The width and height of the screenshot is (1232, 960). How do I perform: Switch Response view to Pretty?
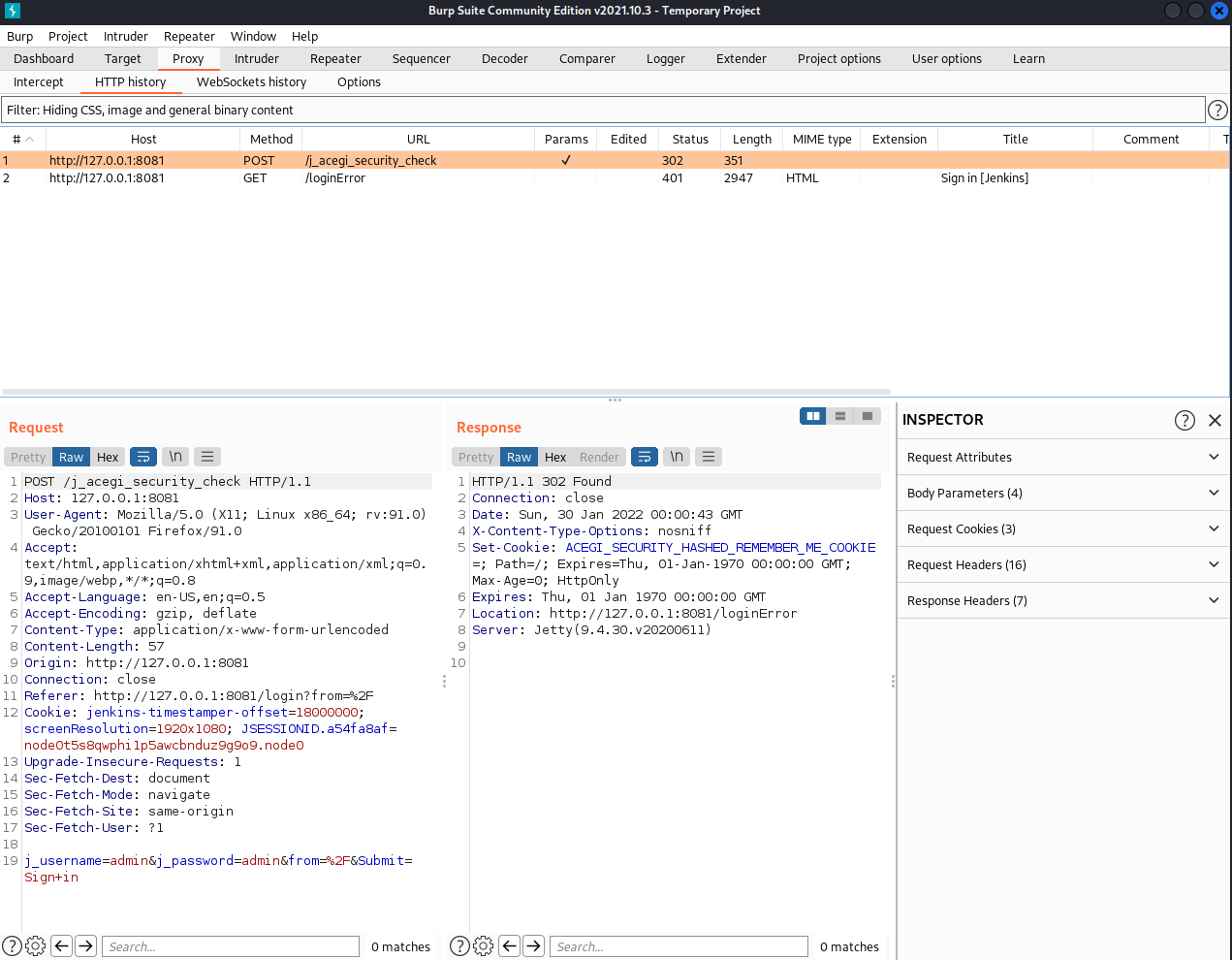pyautogui.click(x=476, y=458)
